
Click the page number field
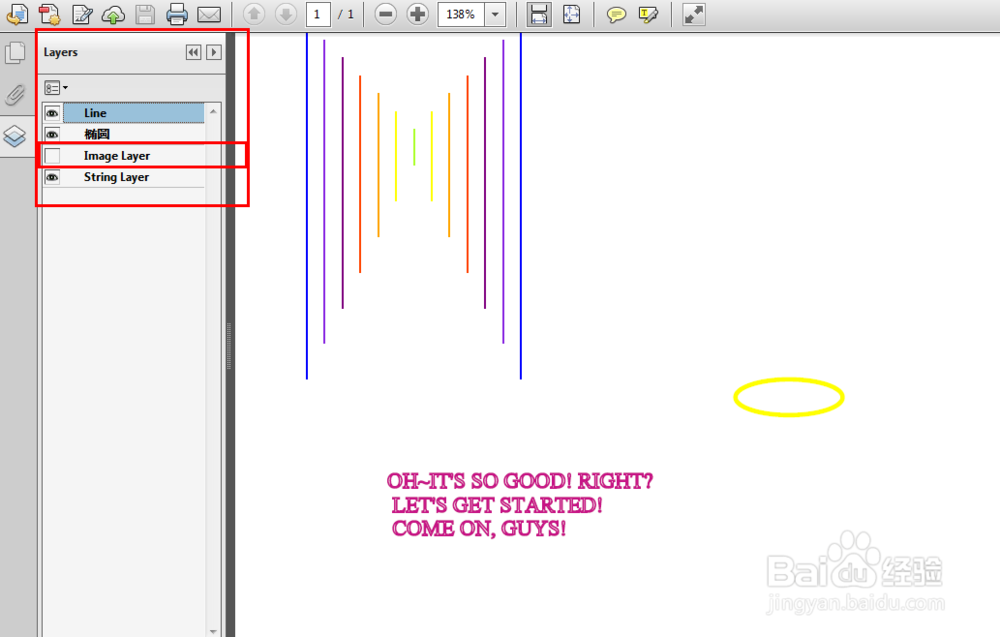tap(318, 14)
